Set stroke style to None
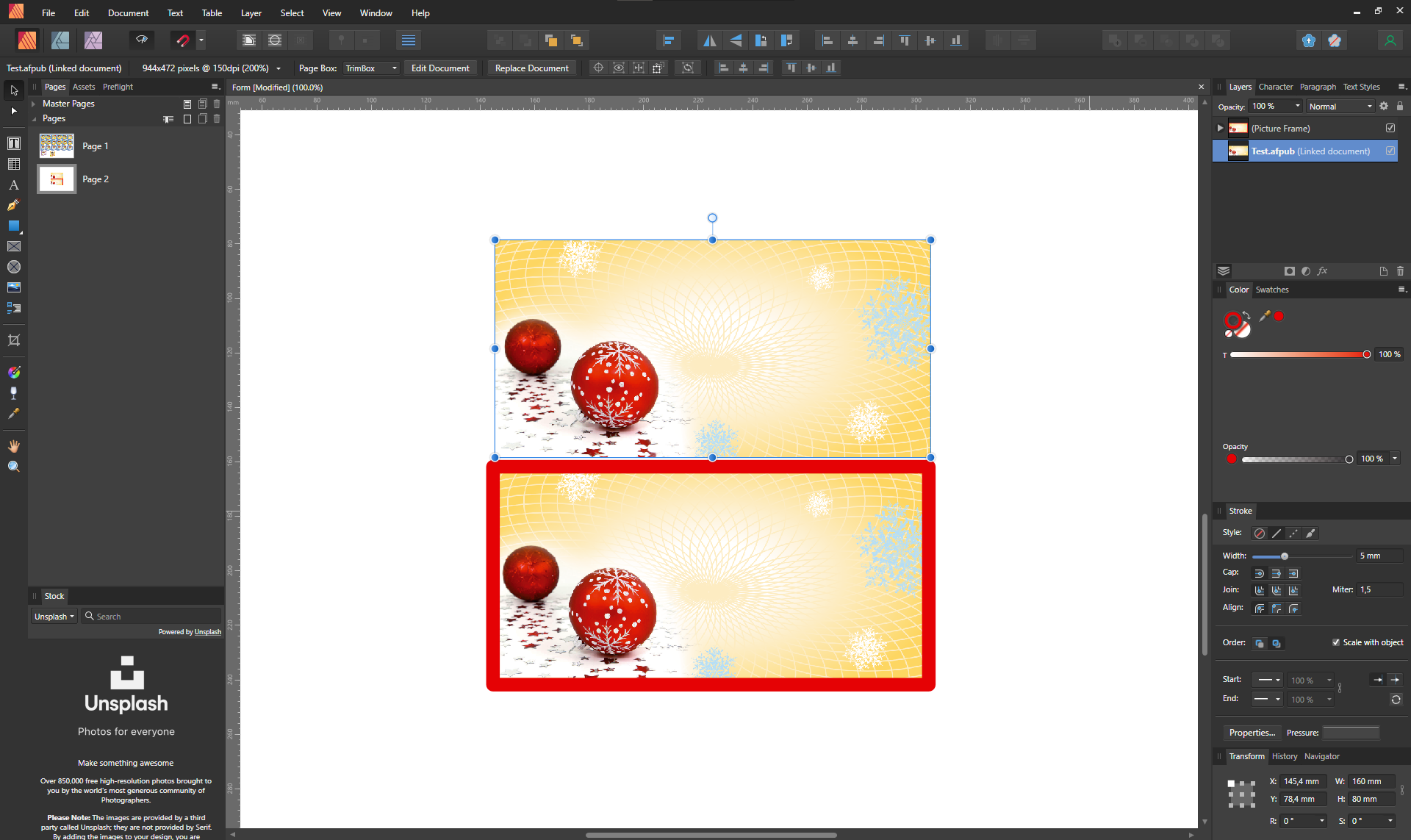Image resolution: width=1411 pixels, height=840 pixels. pos(1260,534)
